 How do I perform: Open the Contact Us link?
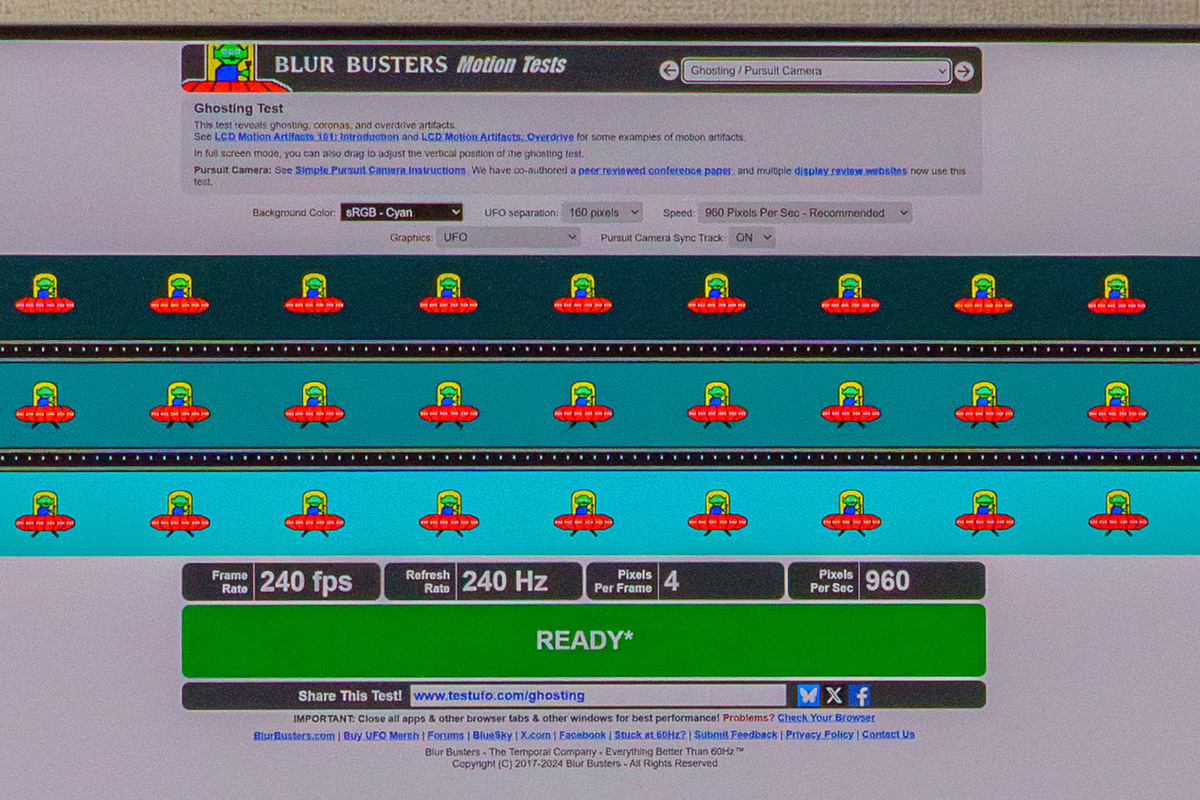[x=888, y=735]
